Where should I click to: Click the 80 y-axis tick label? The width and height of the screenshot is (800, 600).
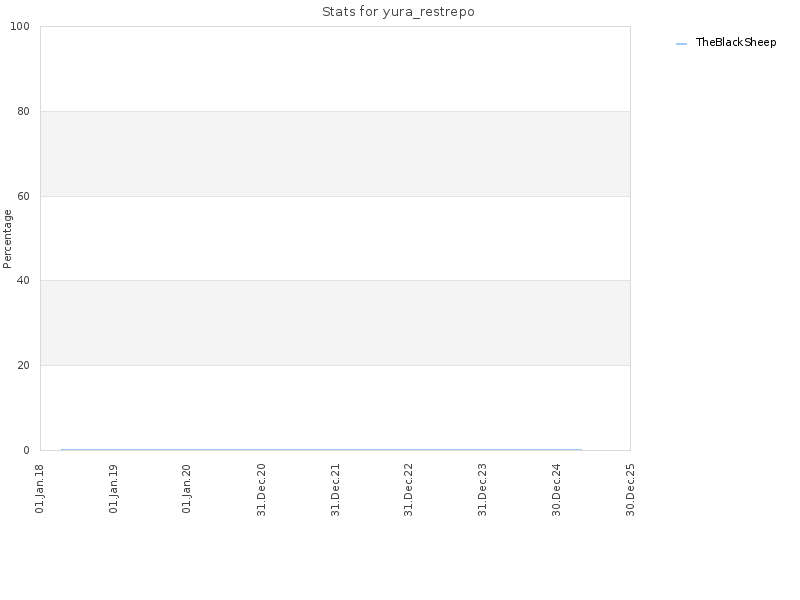click(23, 111)
